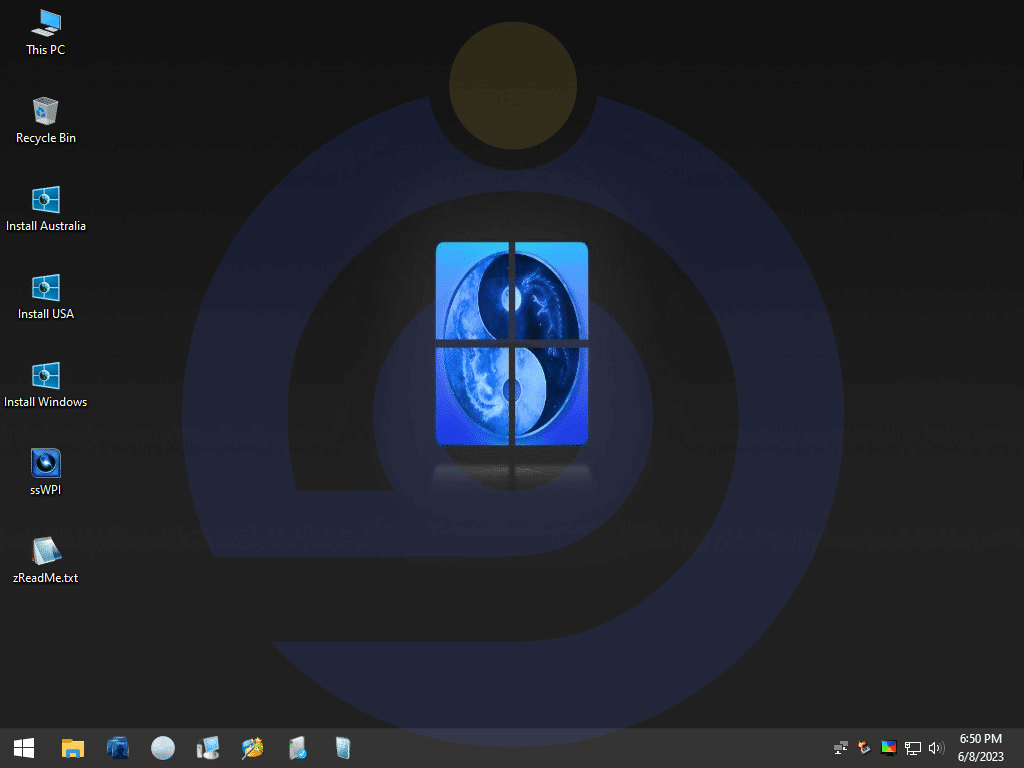Open the computer-monitor taskbar app
The width and height of the screenshot is (1024, 768).
tap(208, 748)
